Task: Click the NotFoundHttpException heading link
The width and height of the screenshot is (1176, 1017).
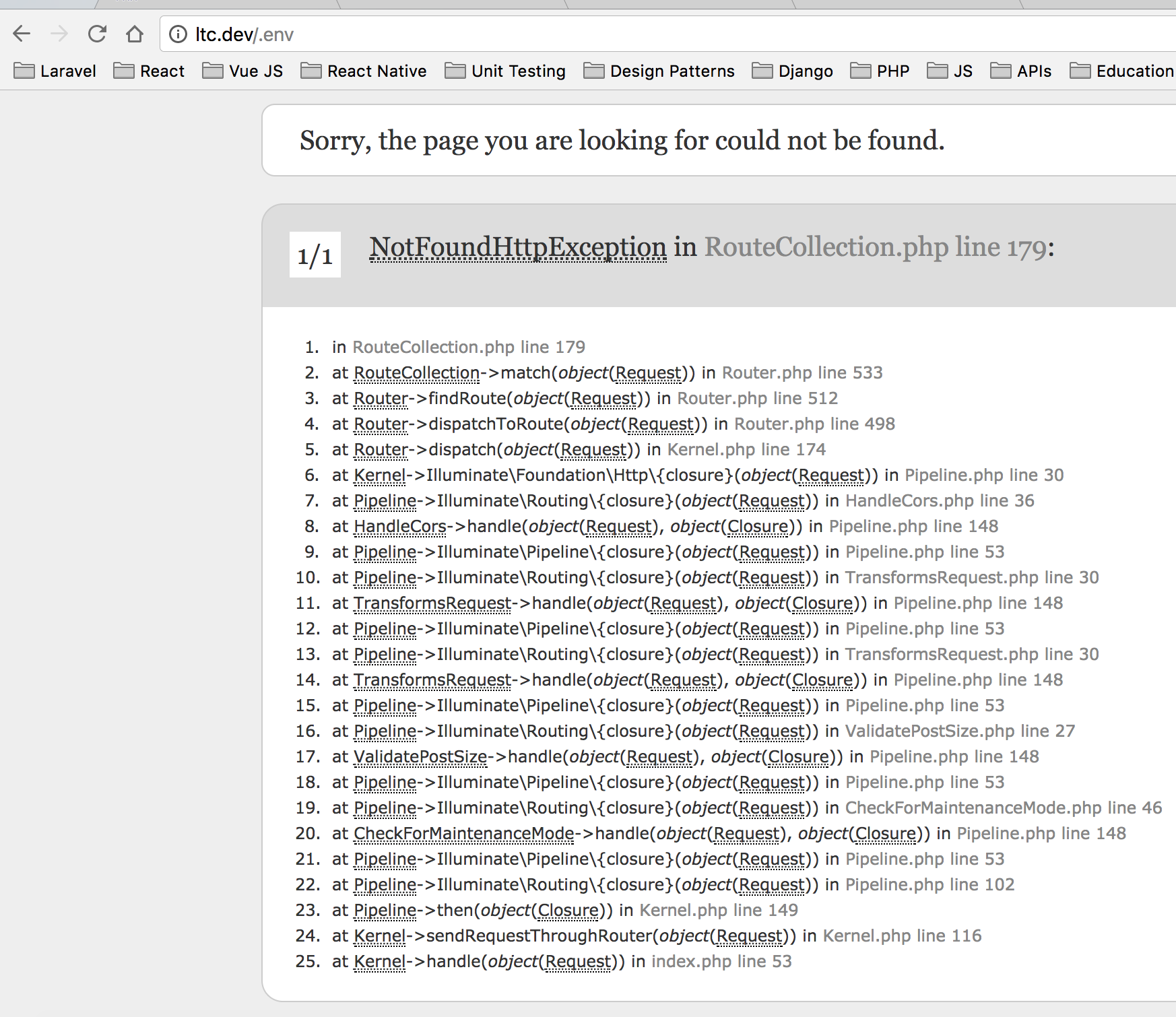Action: (x=518, y=247)
